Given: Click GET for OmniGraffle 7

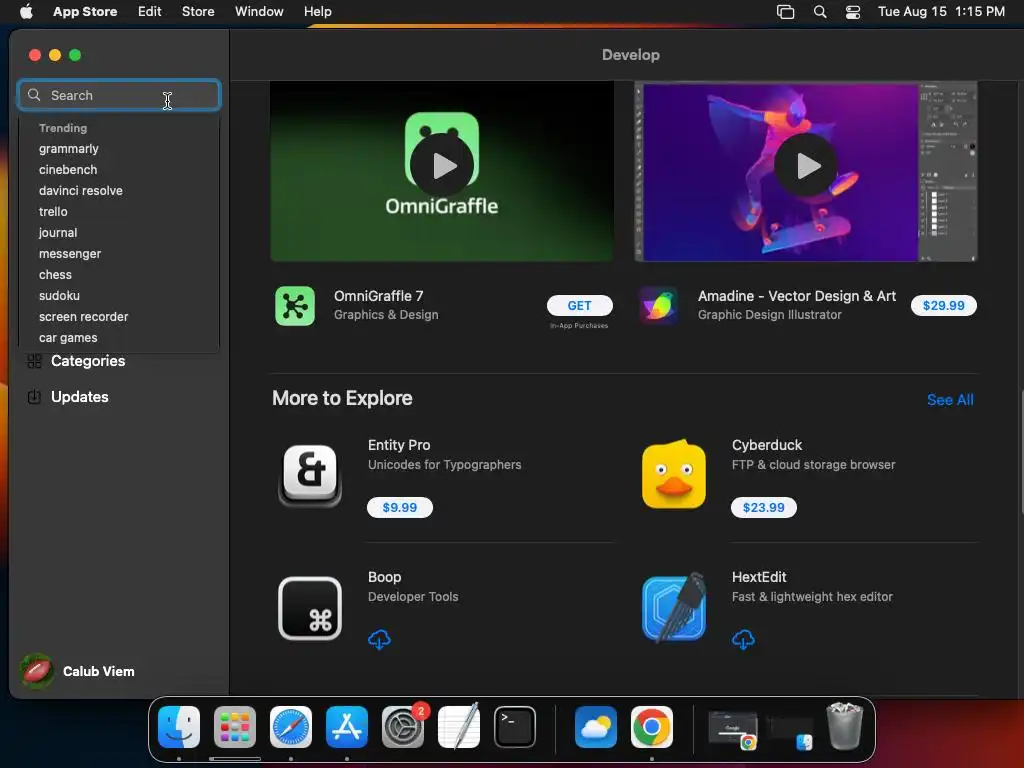Looking at the screenshot, I should [x=579, y=305].
